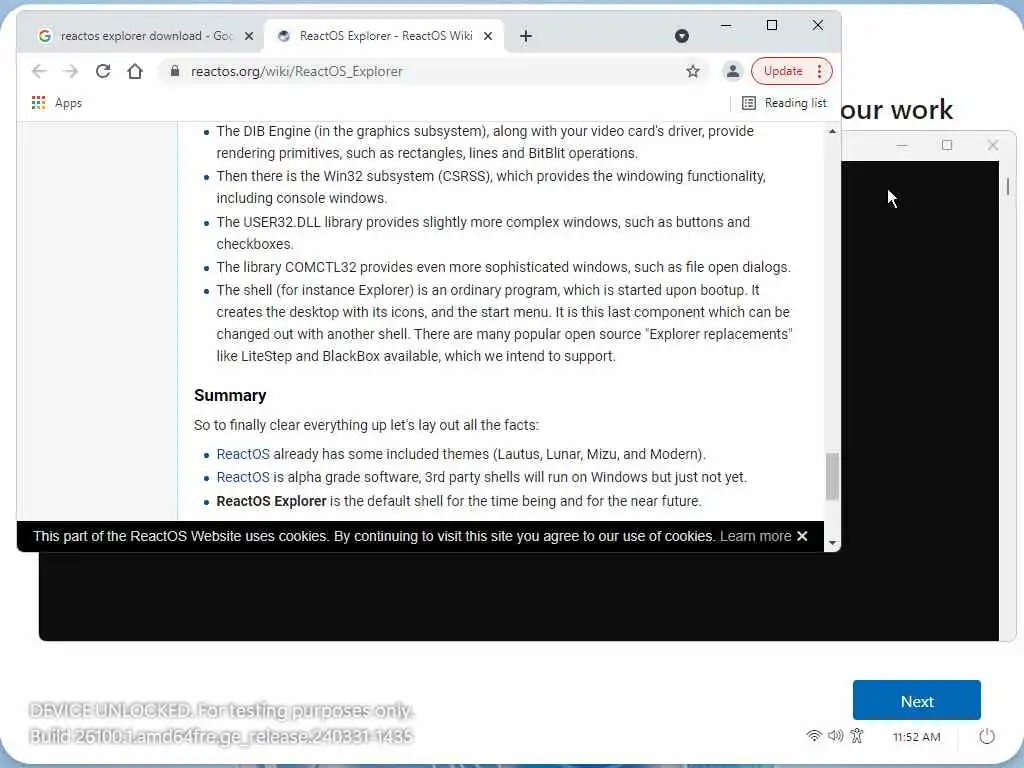Viewport: 1024px width, 768px height.
Task: Maximize the Chrome window
Action: pyautogui.click(x=772, y=25)
